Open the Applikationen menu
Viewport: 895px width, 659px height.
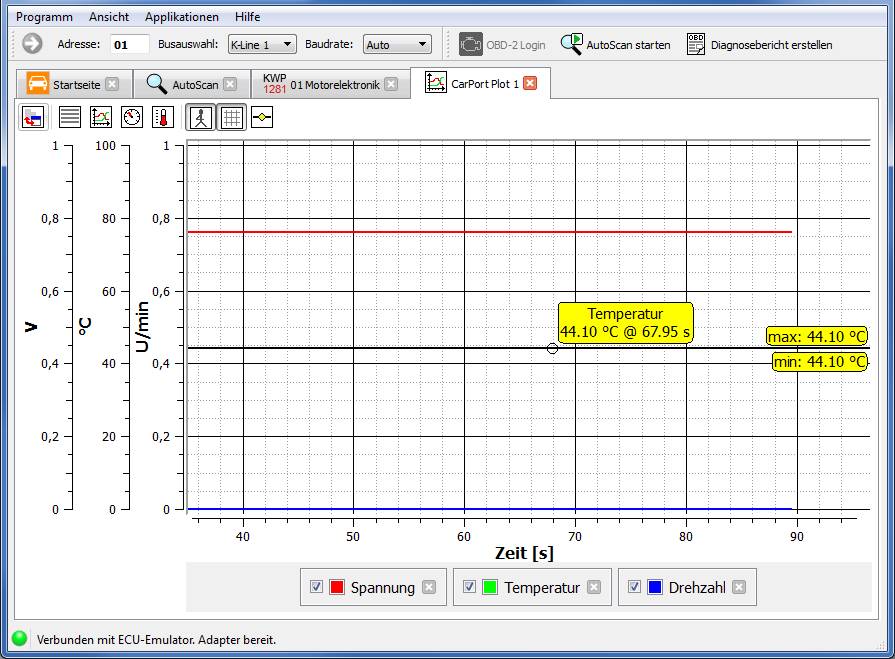pyautogui.click(x=181, y=16)
